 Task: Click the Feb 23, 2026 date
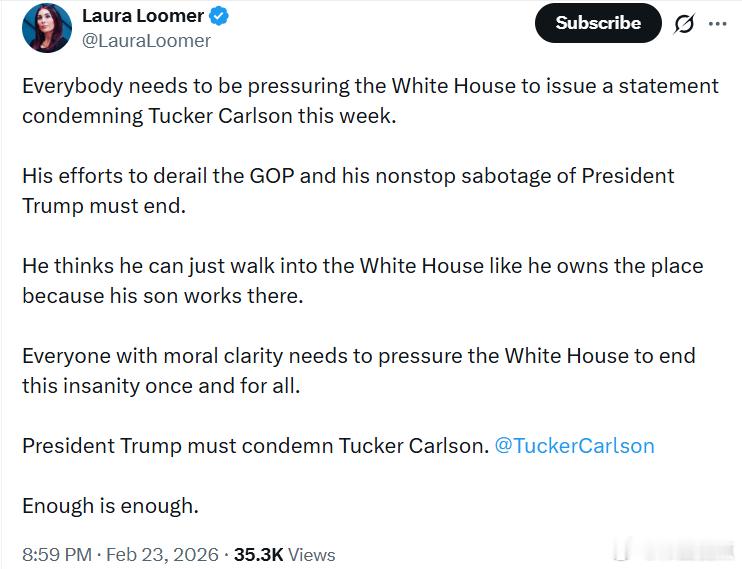[161, 554]
